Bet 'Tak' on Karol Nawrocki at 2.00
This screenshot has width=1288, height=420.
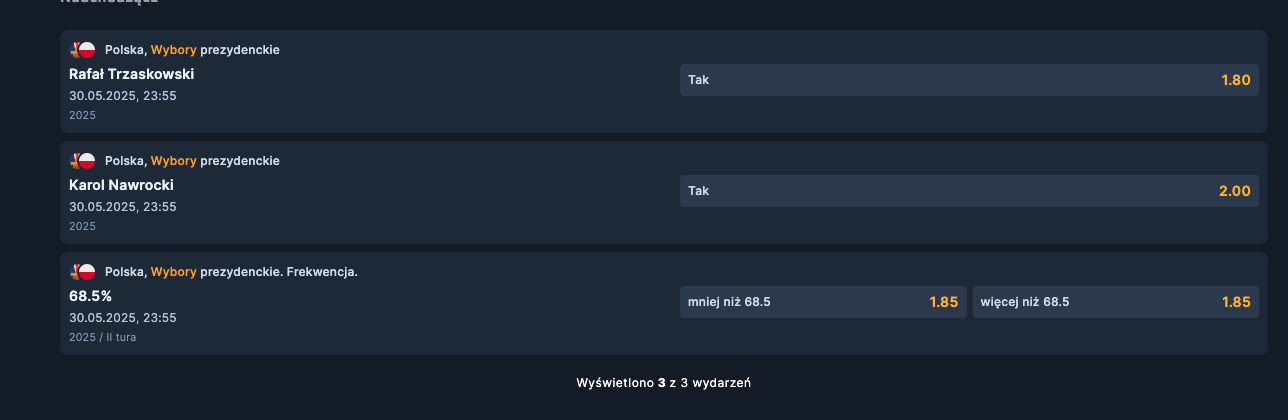[968, 191]
